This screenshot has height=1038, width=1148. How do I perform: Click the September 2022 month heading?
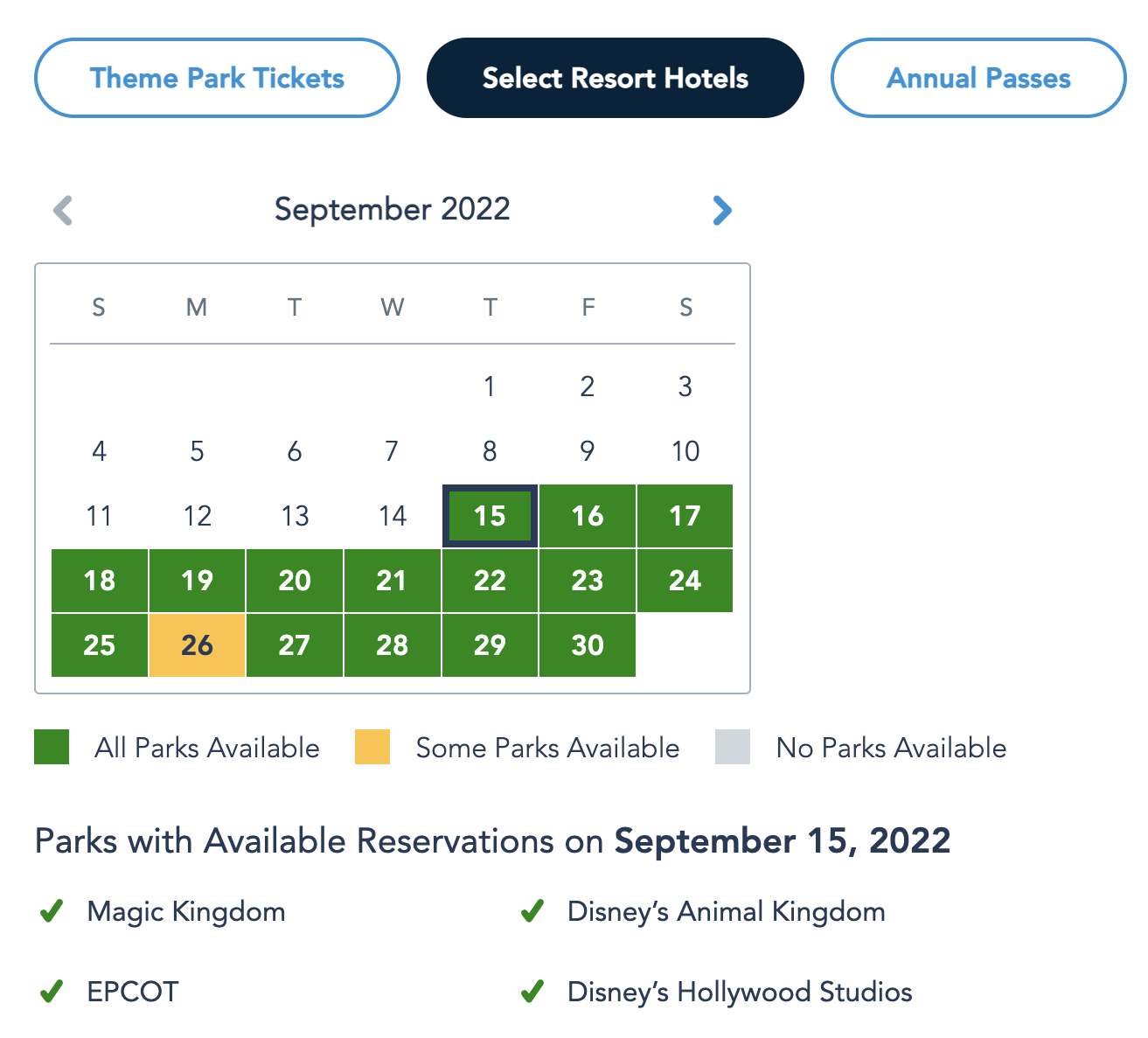[392, 210]
